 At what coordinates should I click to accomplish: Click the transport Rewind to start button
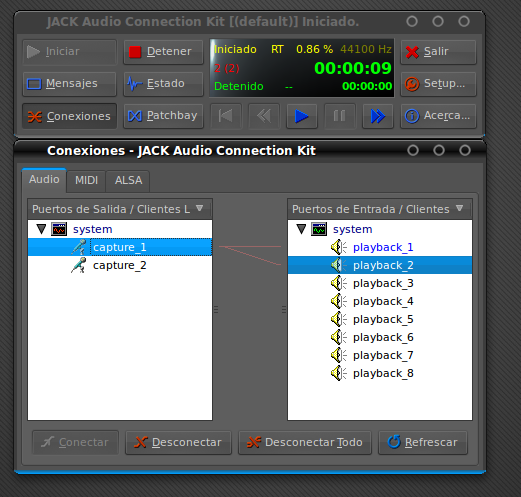point(226,116)
